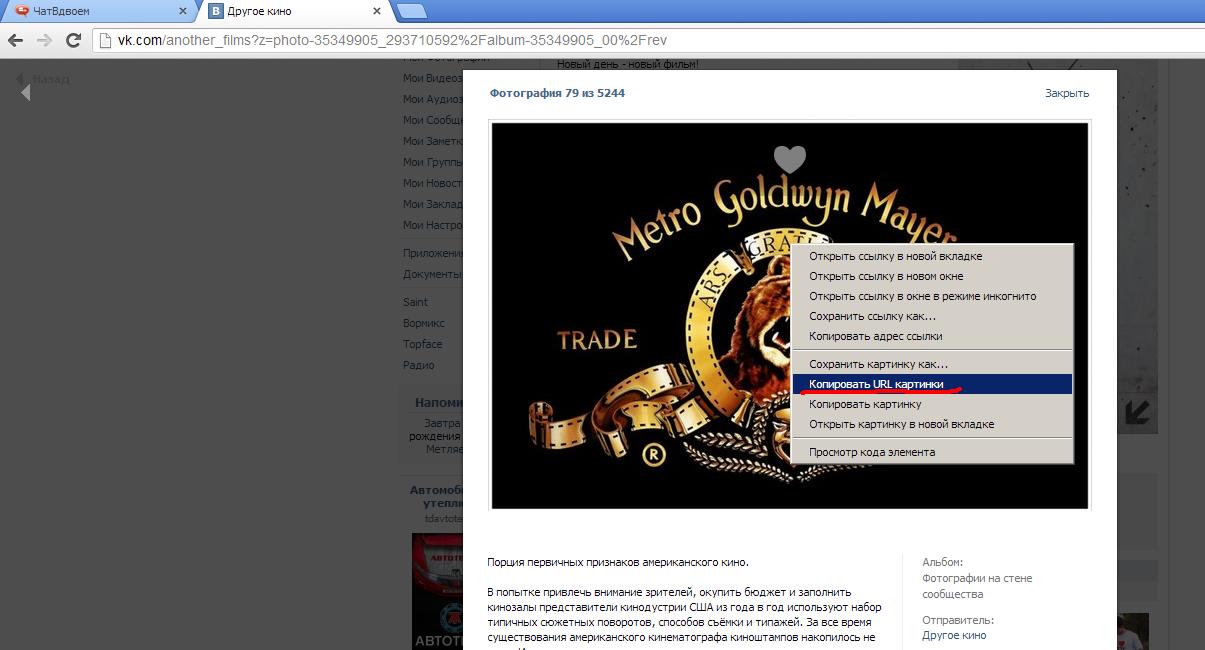
Task: Reload the page with refresh icon
Action: pos(73,41)
